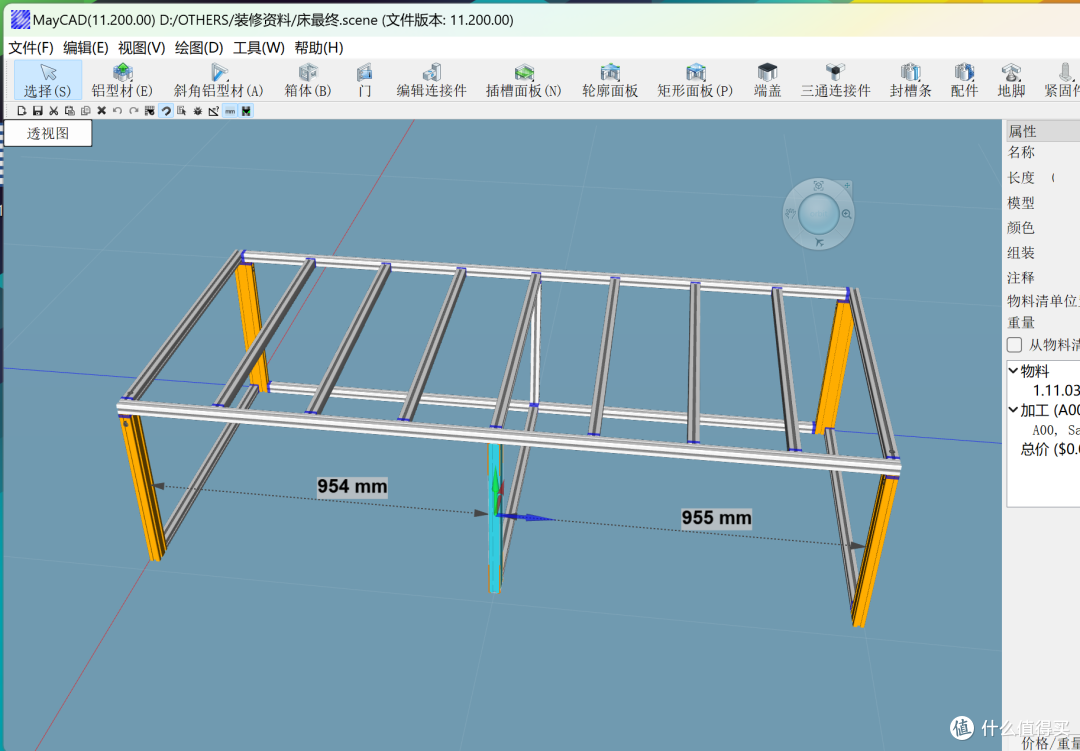
Task: Open the 绘图(D) menu
Action: click(199, 48)
